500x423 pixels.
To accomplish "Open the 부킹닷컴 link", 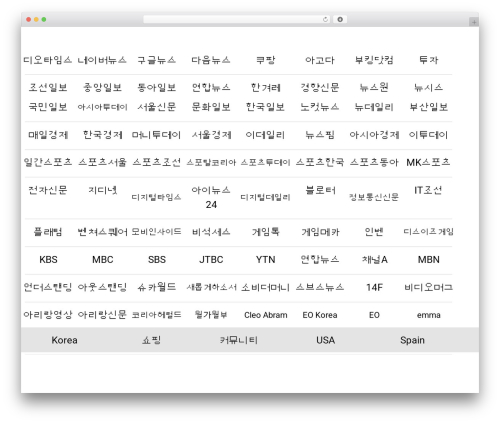I will (x=374, y=60).
